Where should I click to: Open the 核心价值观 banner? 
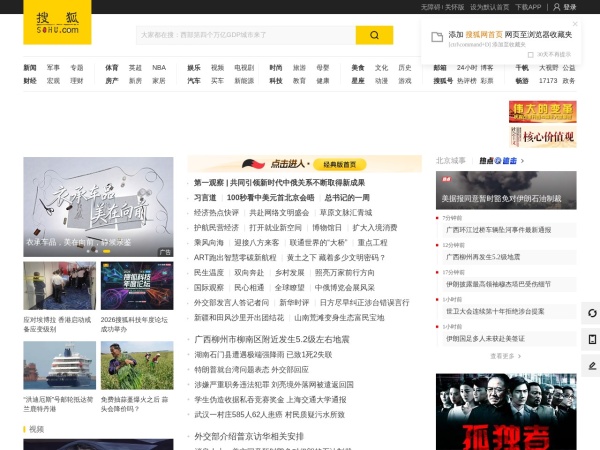[x=543, y=137]
